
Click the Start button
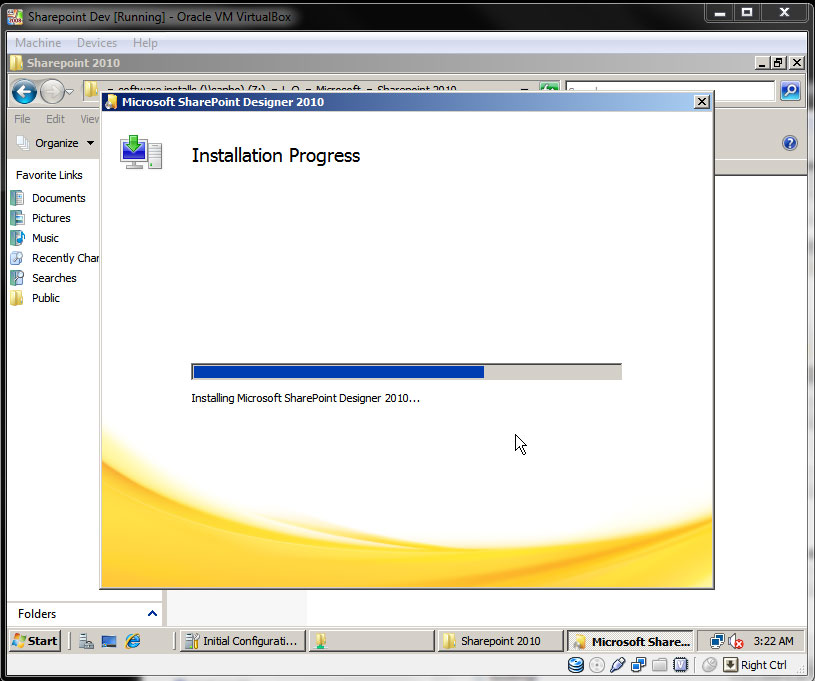pos(35,641)
